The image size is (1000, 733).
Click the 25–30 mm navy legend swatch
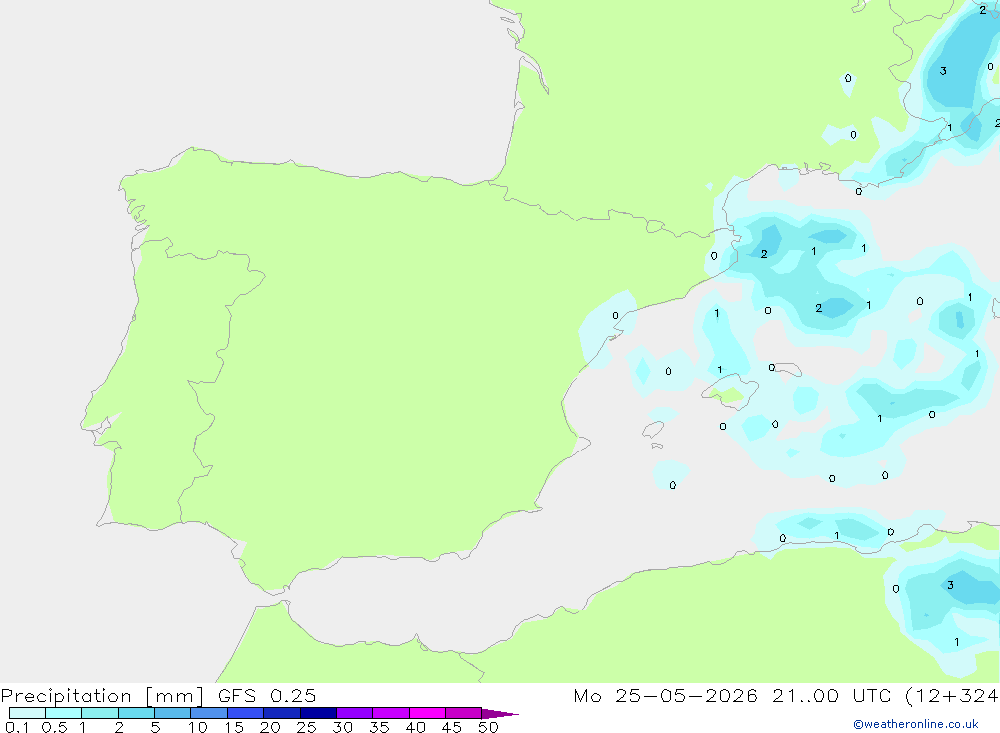[318, 713]
